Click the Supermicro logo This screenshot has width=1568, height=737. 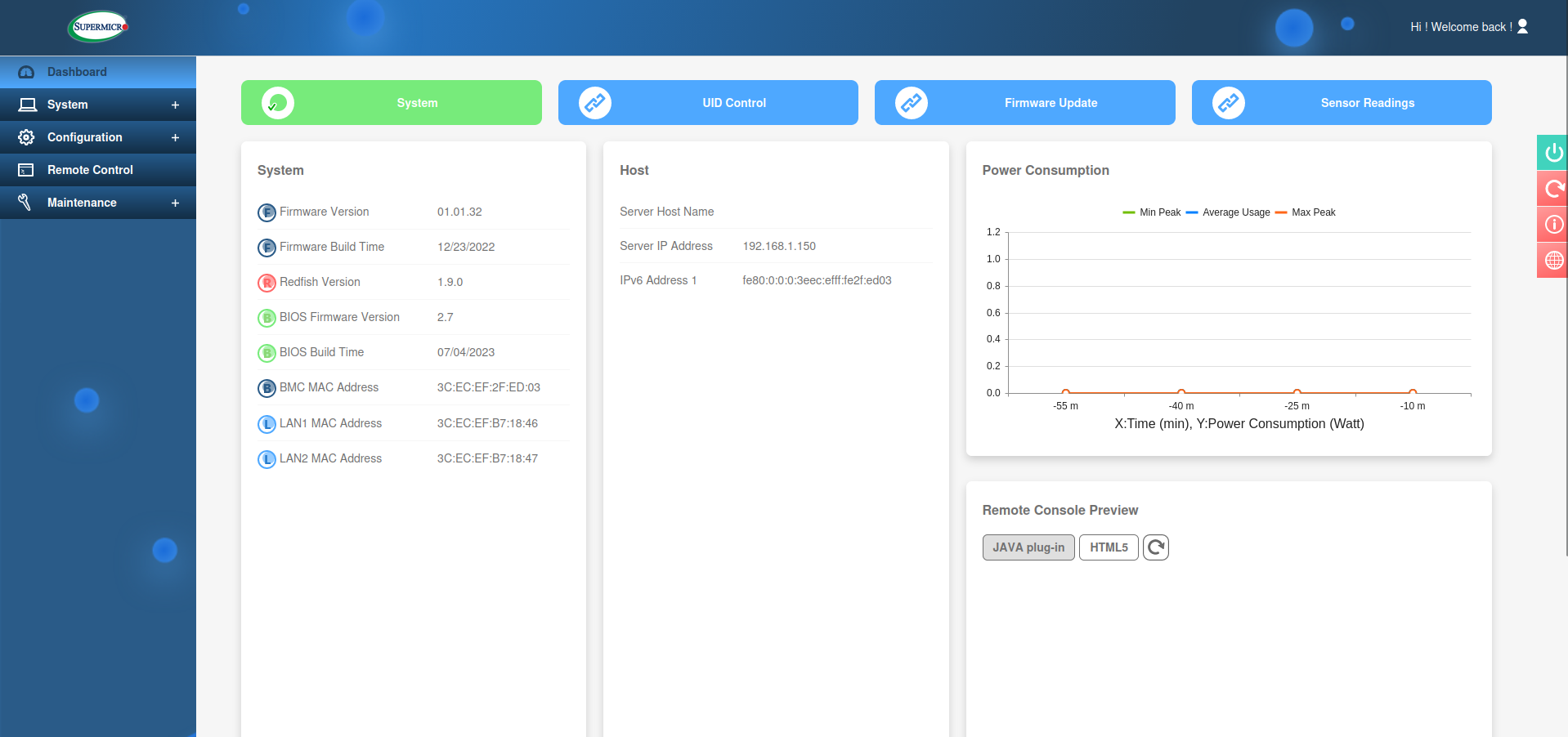[96, 26]
